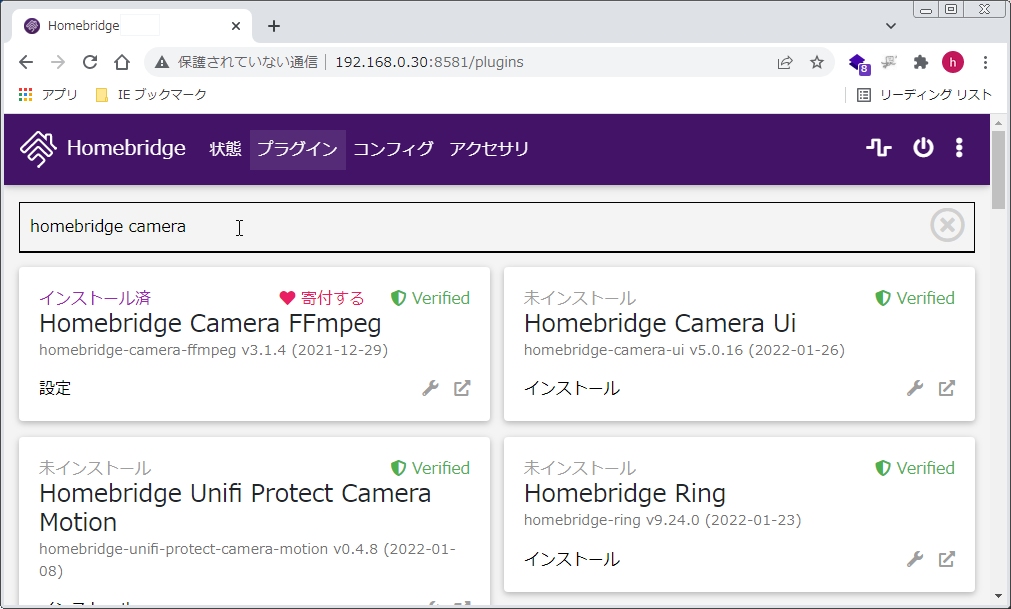This screenshot has width=1011, height=609.
Task: Click 設定 on Homebridge Camera FFmpeg card
Action: [x=55, y=388]
